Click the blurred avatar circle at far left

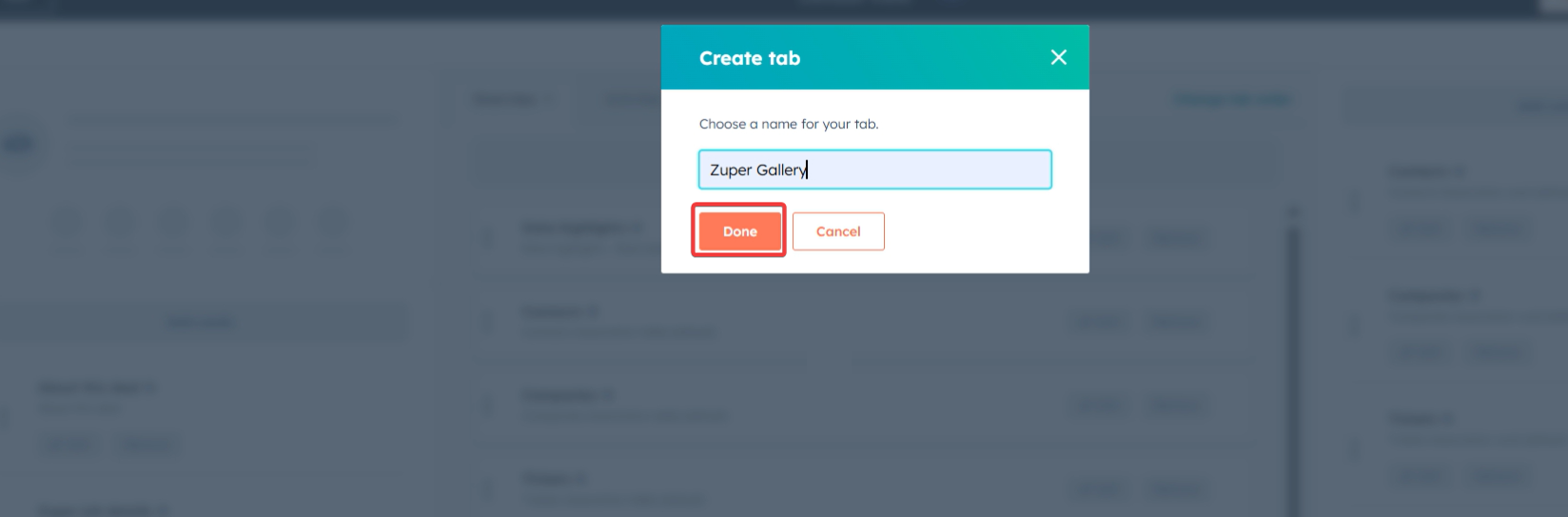point(19,144)
